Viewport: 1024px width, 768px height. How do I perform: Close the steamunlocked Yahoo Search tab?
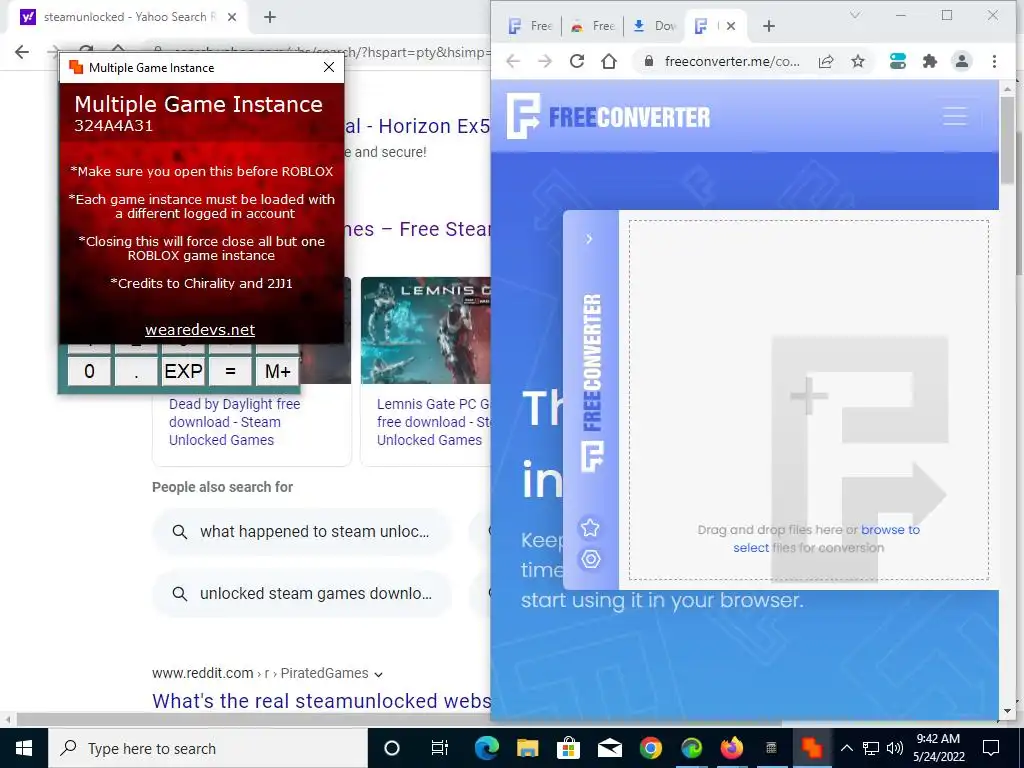(x=232, y=17)
